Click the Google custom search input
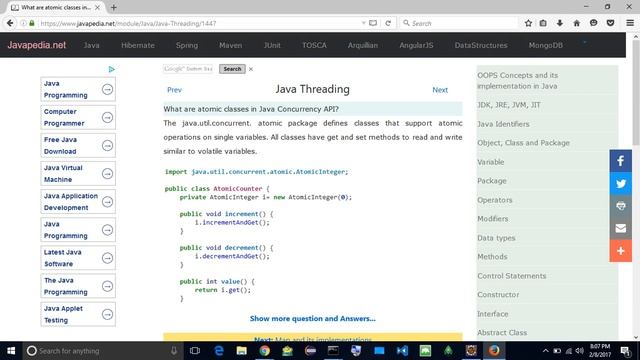Image resolution: width=640 pixels, height=360 pixels. [188, 69]
